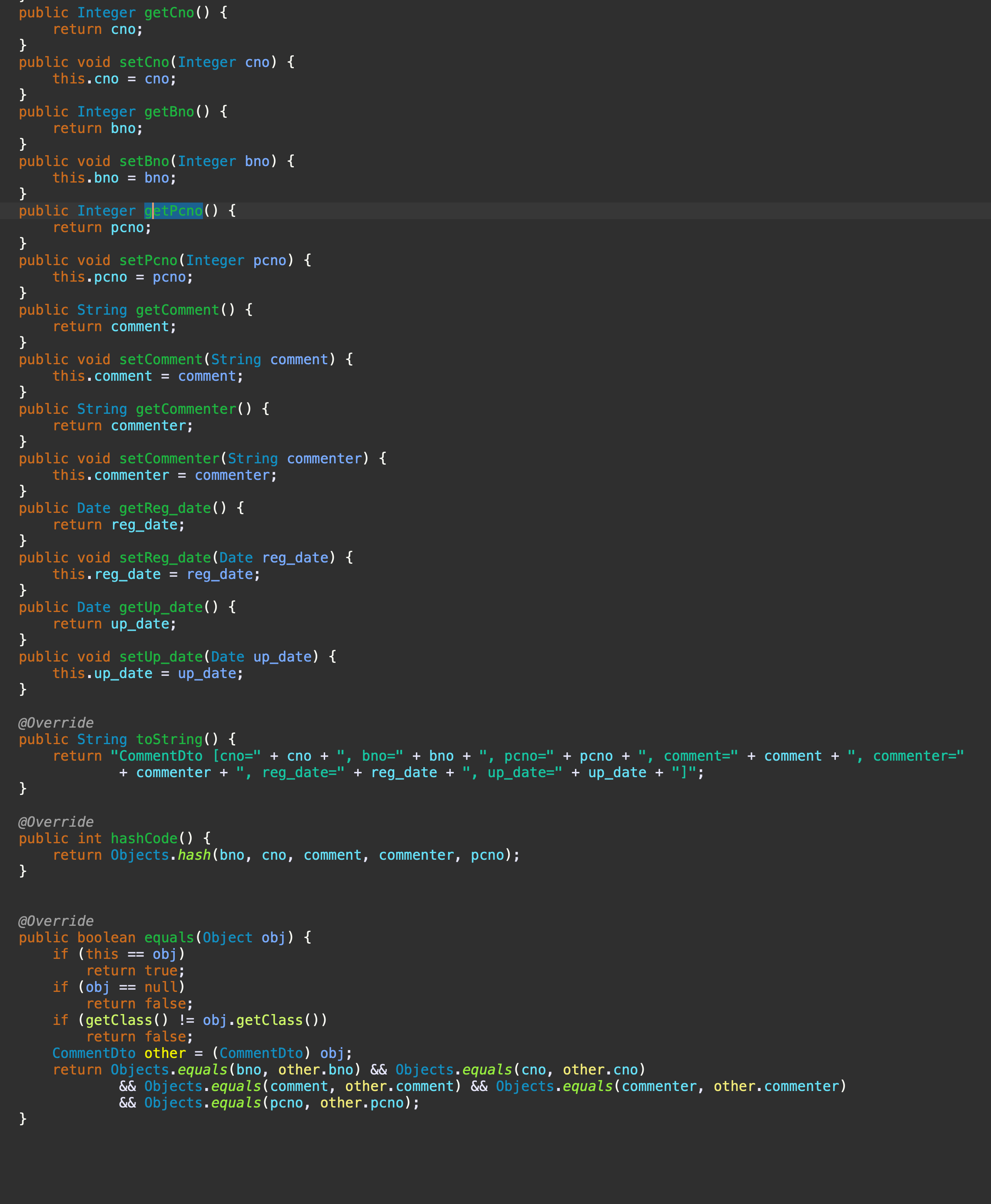Screen dimensions: 991x1204
Task: Click the CommentDto cast type in parentheses
Action: point(261,1053)
